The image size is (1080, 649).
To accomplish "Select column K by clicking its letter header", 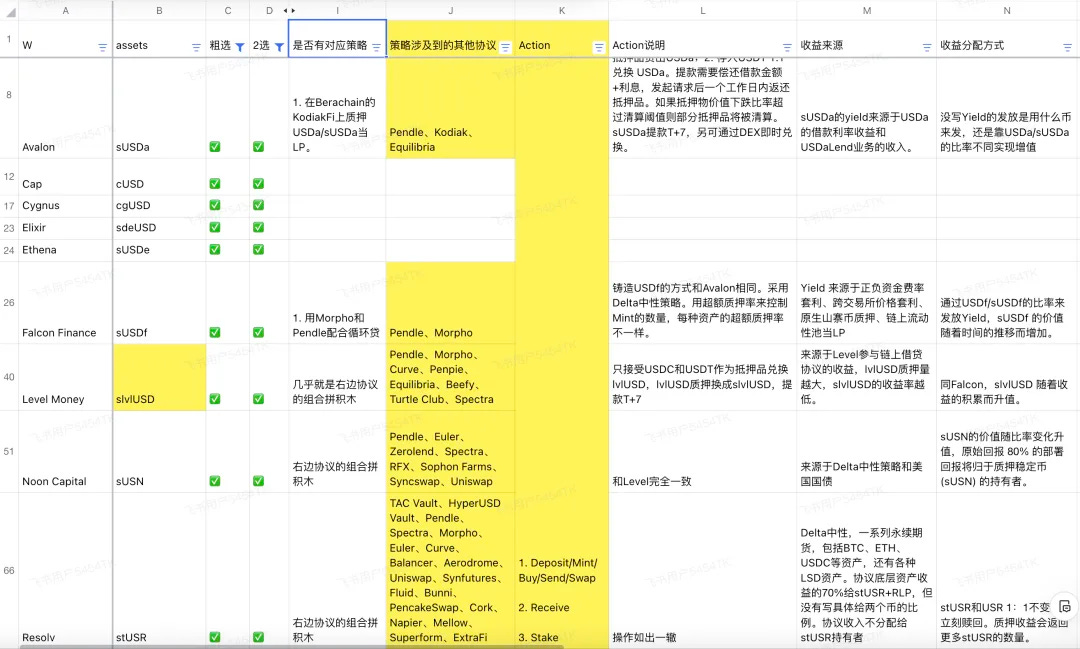I will tap(561, 9).
